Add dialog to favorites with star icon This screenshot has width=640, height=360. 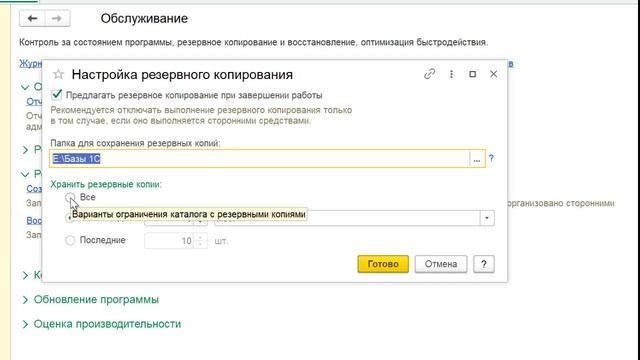point(59,74)
